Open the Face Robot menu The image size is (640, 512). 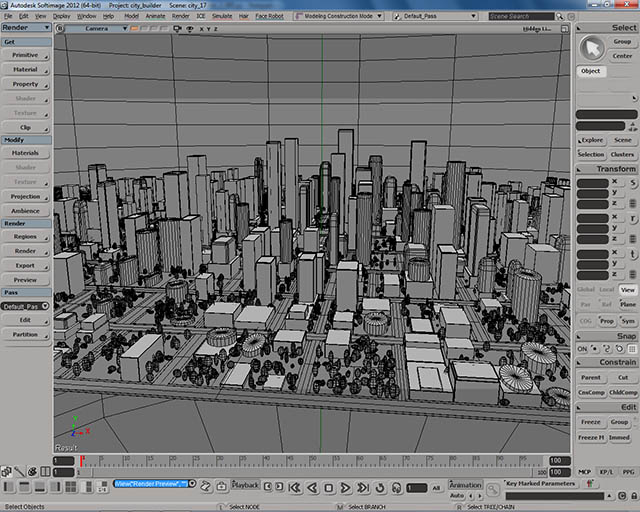(x=269, y=16)
